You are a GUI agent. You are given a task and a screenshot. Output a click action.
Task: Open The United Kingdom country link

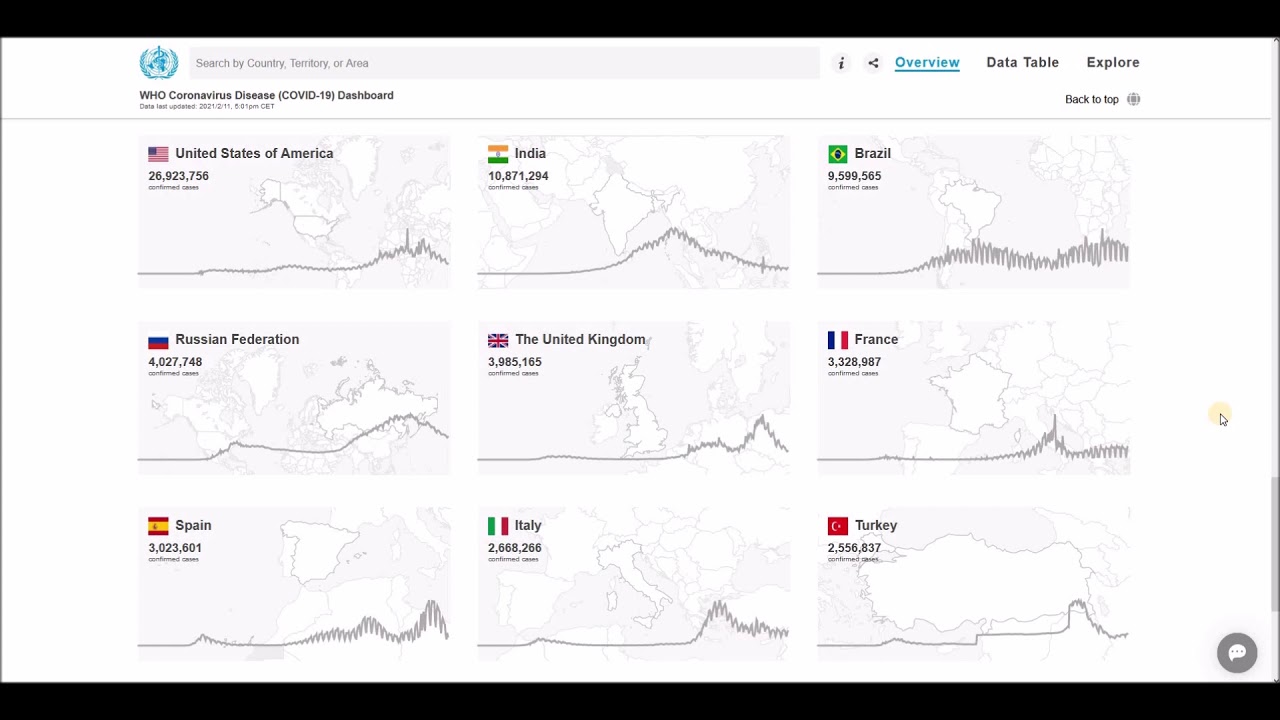pos(580,339)
